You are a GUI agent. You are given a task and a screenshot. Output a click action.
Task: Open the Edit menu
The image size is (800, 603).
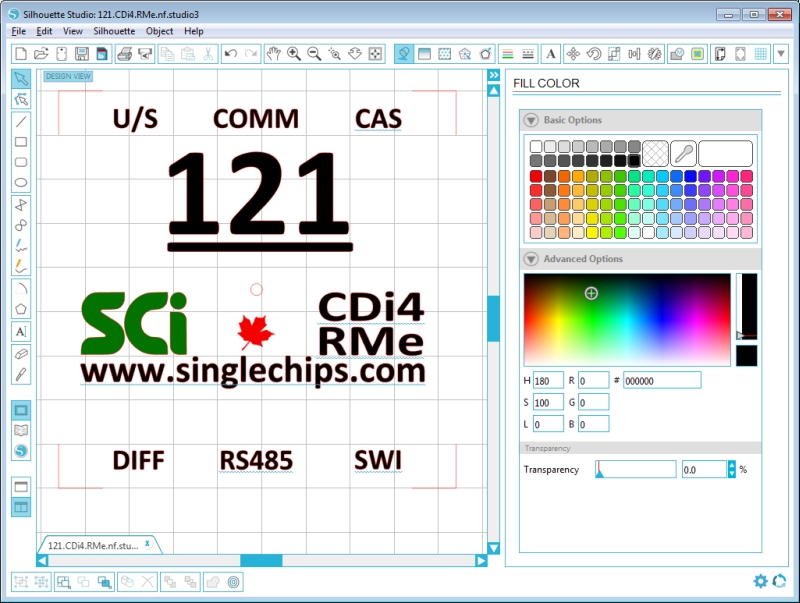coord(44,31)
